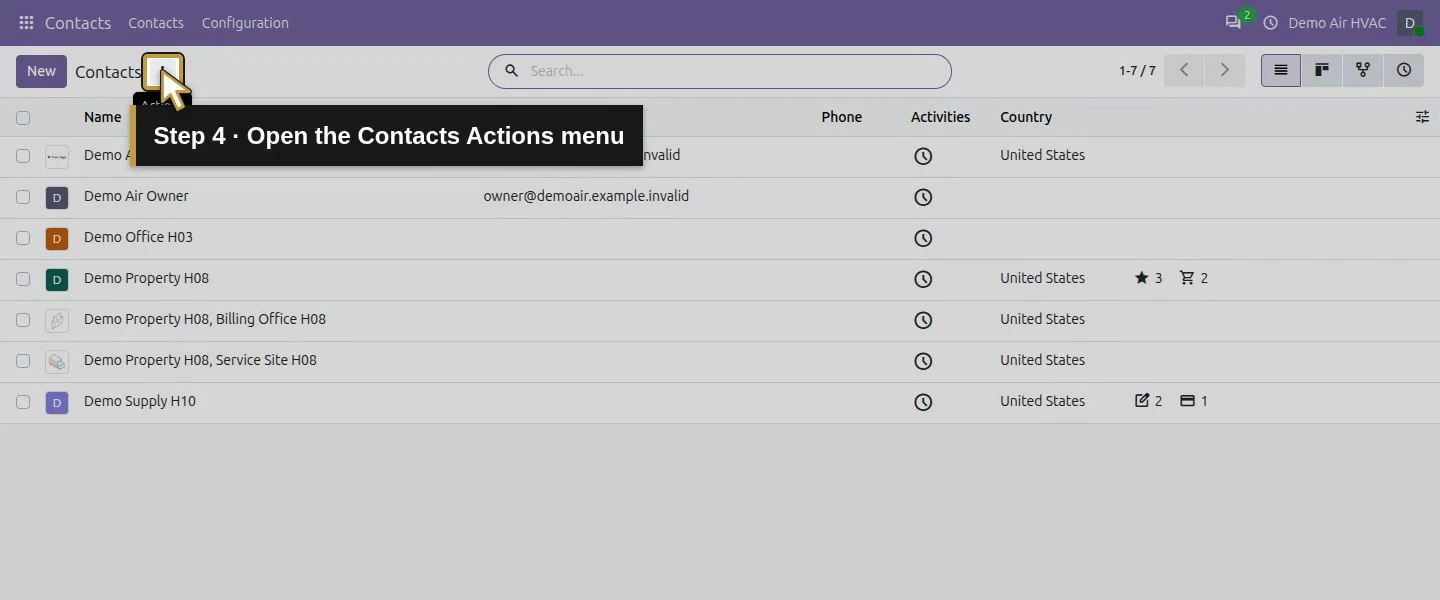Open the activity clock for Demo Office H03

[923, 238]
